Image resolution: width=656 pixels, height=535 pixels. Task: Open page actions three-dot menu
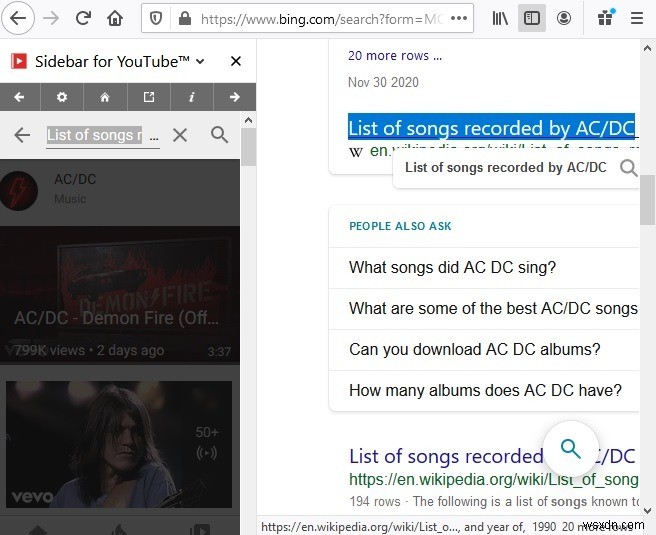point(458,18)
